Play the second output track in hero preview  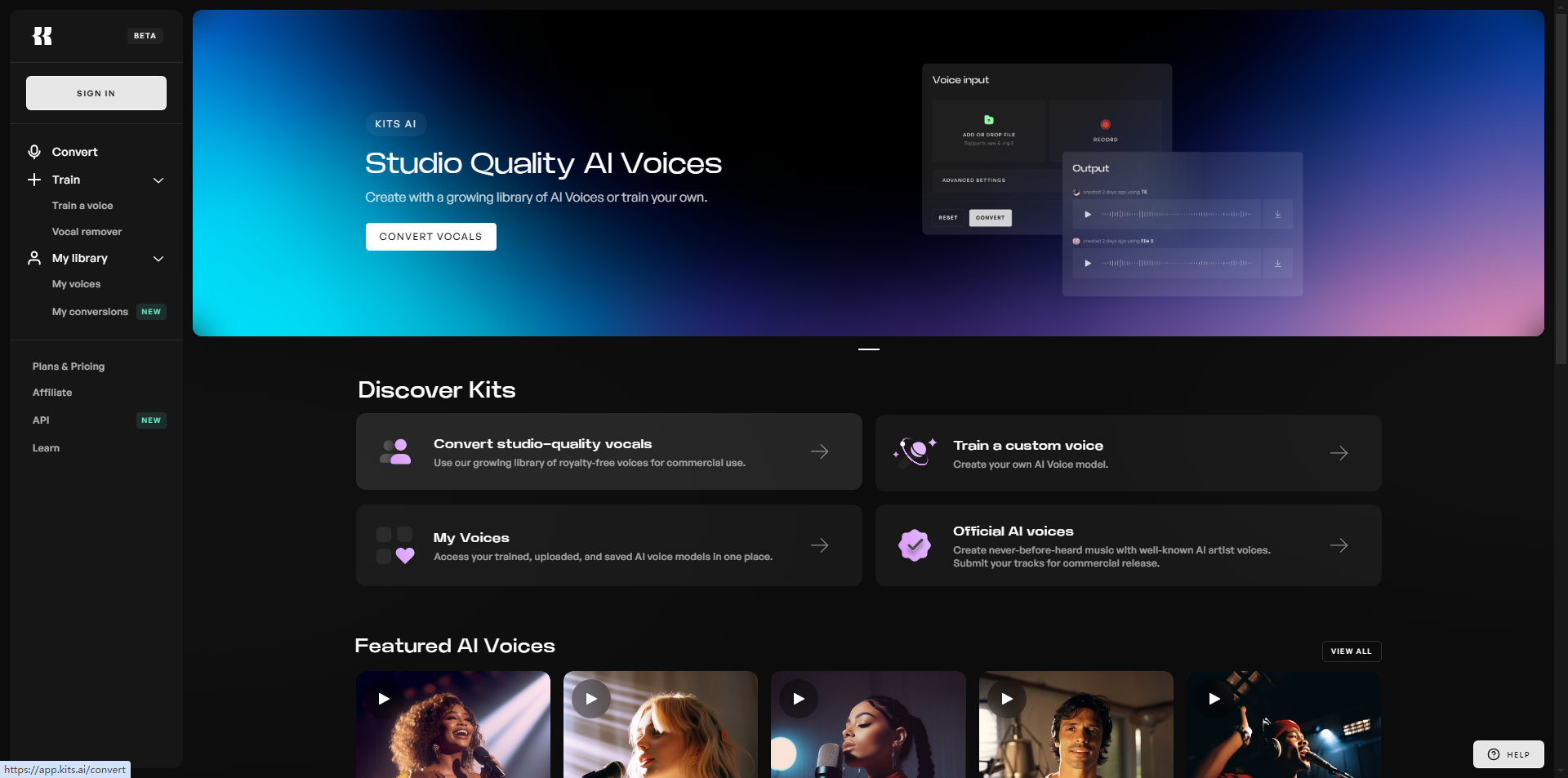point(1088,264)
